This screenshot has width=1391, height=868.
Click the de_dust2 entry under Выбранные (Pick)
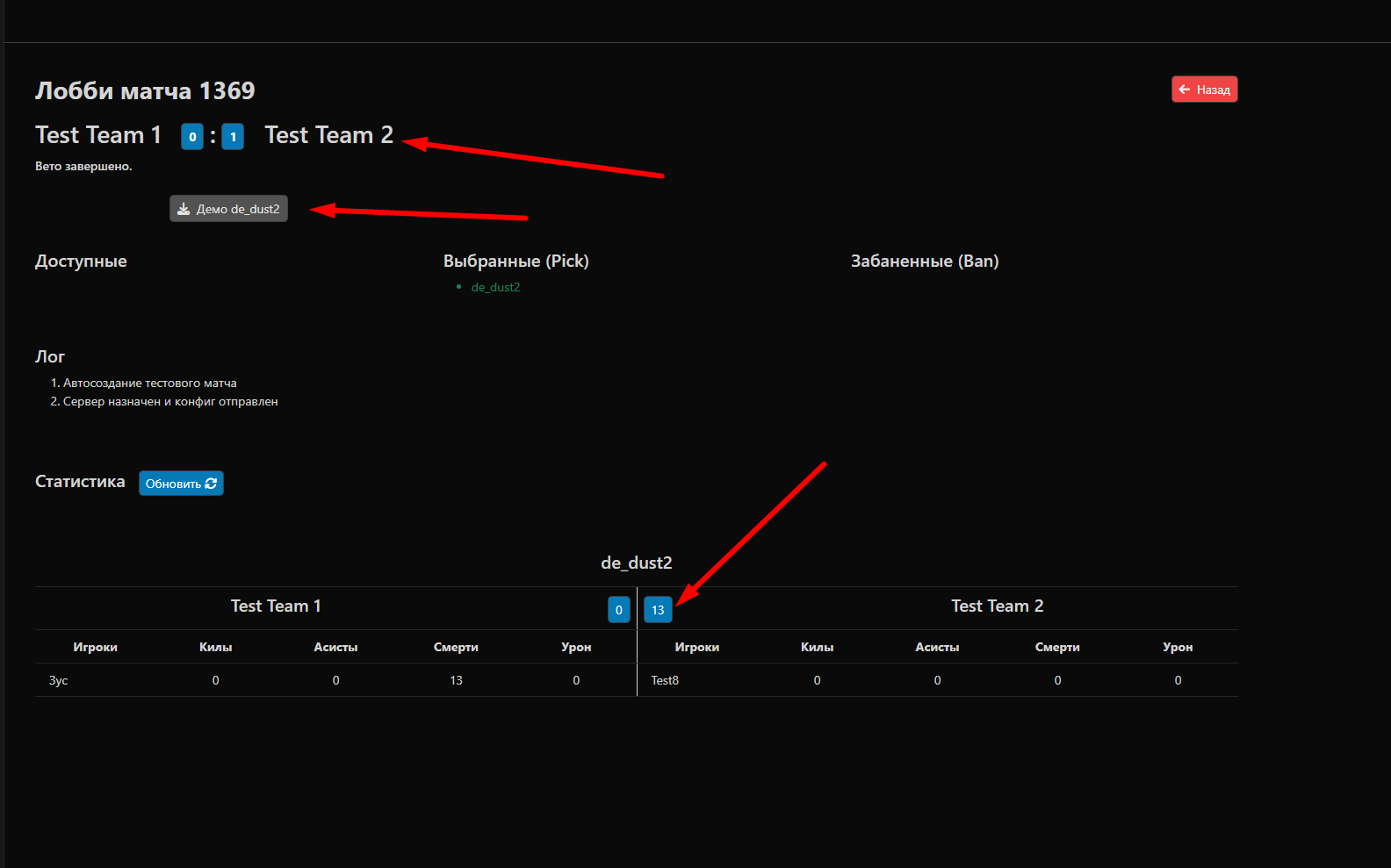(495, 287)
